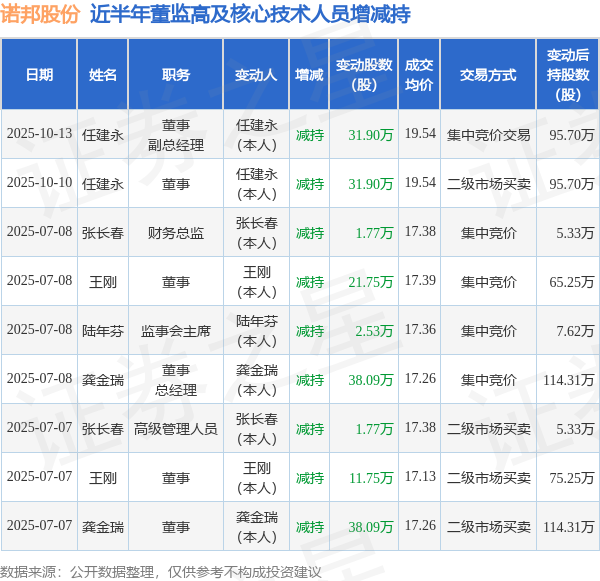This screenshot has width=600, height=581.
Task: Click the 变动后持股数(股) column header
Action: [568, 75]
